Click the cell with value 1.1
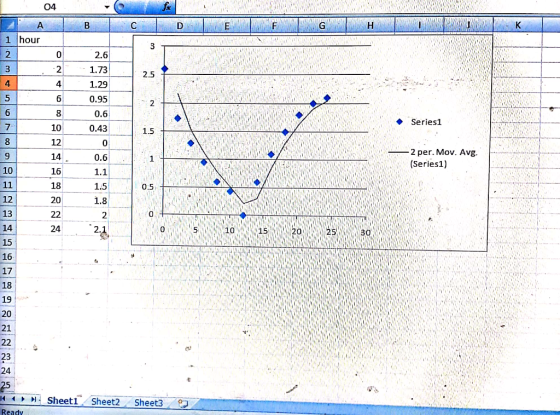Image resolution: width=560 pixels, height=415 pixels. [x=87, y=172]
